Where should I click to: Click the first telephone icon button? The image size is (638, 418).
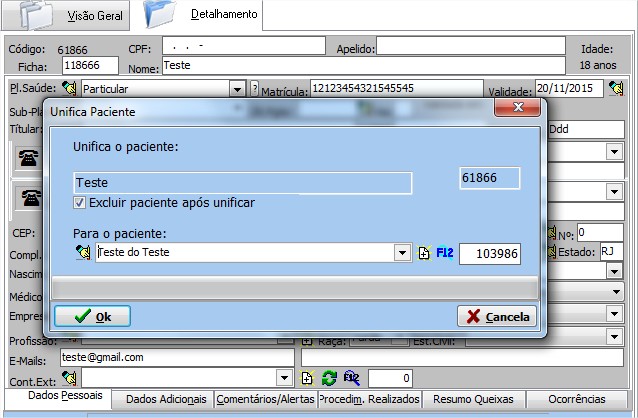[29, 157]
